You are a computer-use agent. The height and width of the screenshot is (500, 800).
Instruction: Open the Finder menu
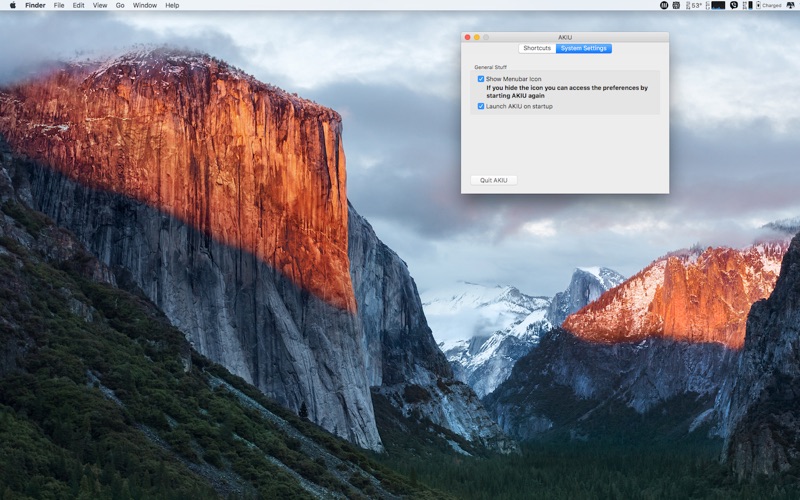tap(35, 5)
